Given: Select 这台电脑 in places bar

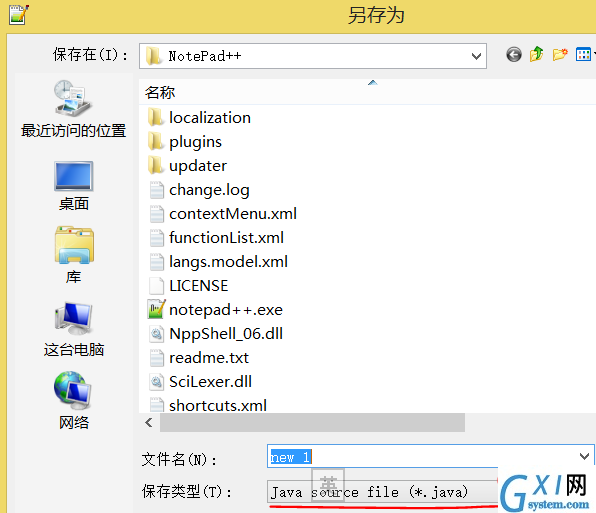Looking at the screenshot, I should 73,329.
